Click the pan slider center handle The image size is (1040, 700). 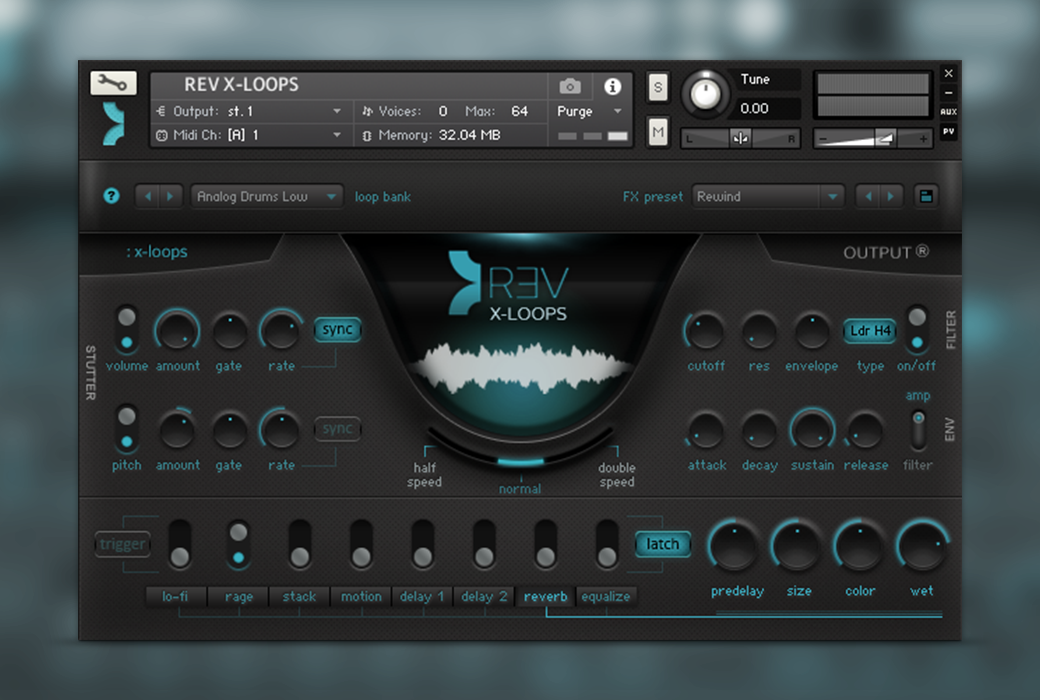(740, 139)
